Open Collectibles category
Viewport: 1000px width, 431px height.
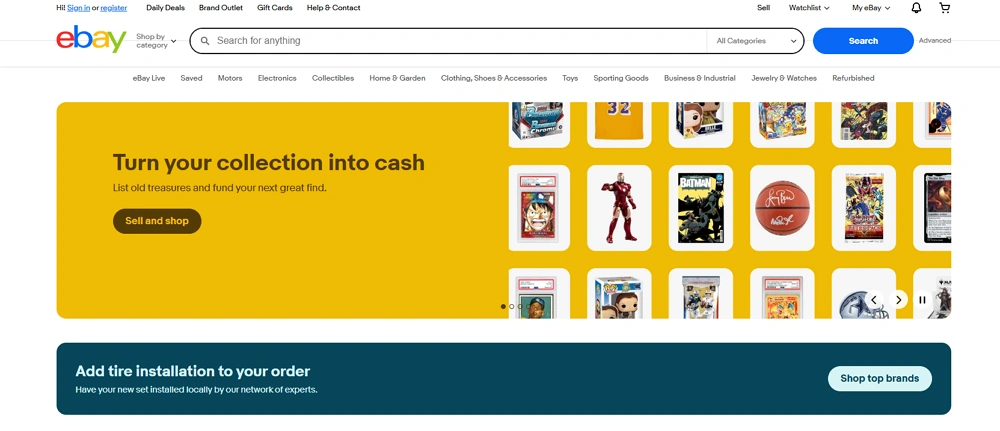click(x=333, y=78)
